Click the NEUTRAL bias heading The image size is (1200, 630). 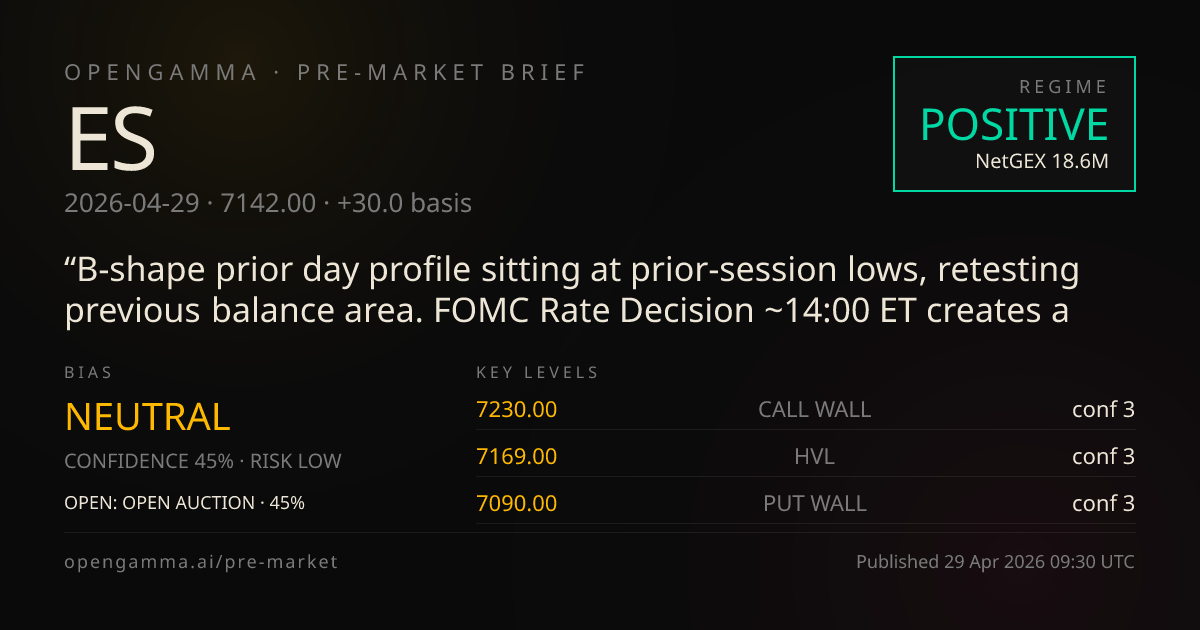[x=148, y=417]
